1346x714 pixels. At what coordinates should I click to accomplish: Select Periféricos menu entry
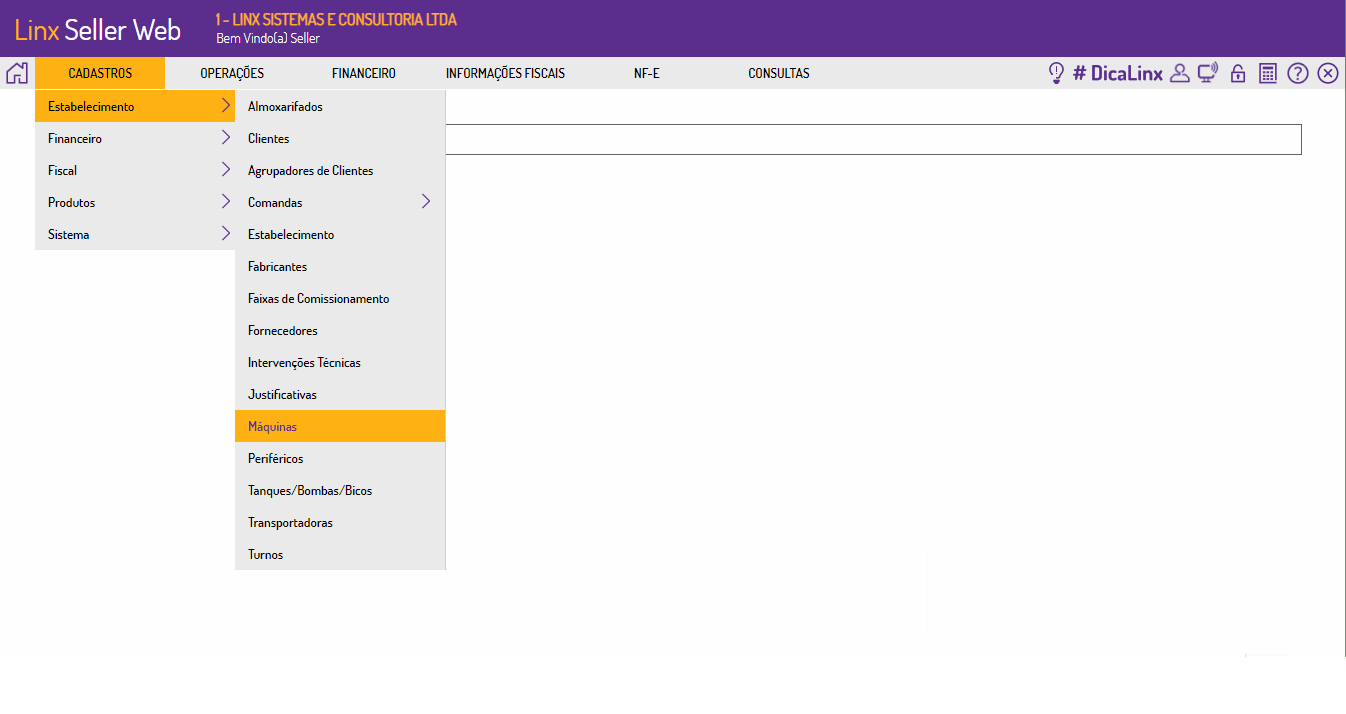[x=340, y=458]
